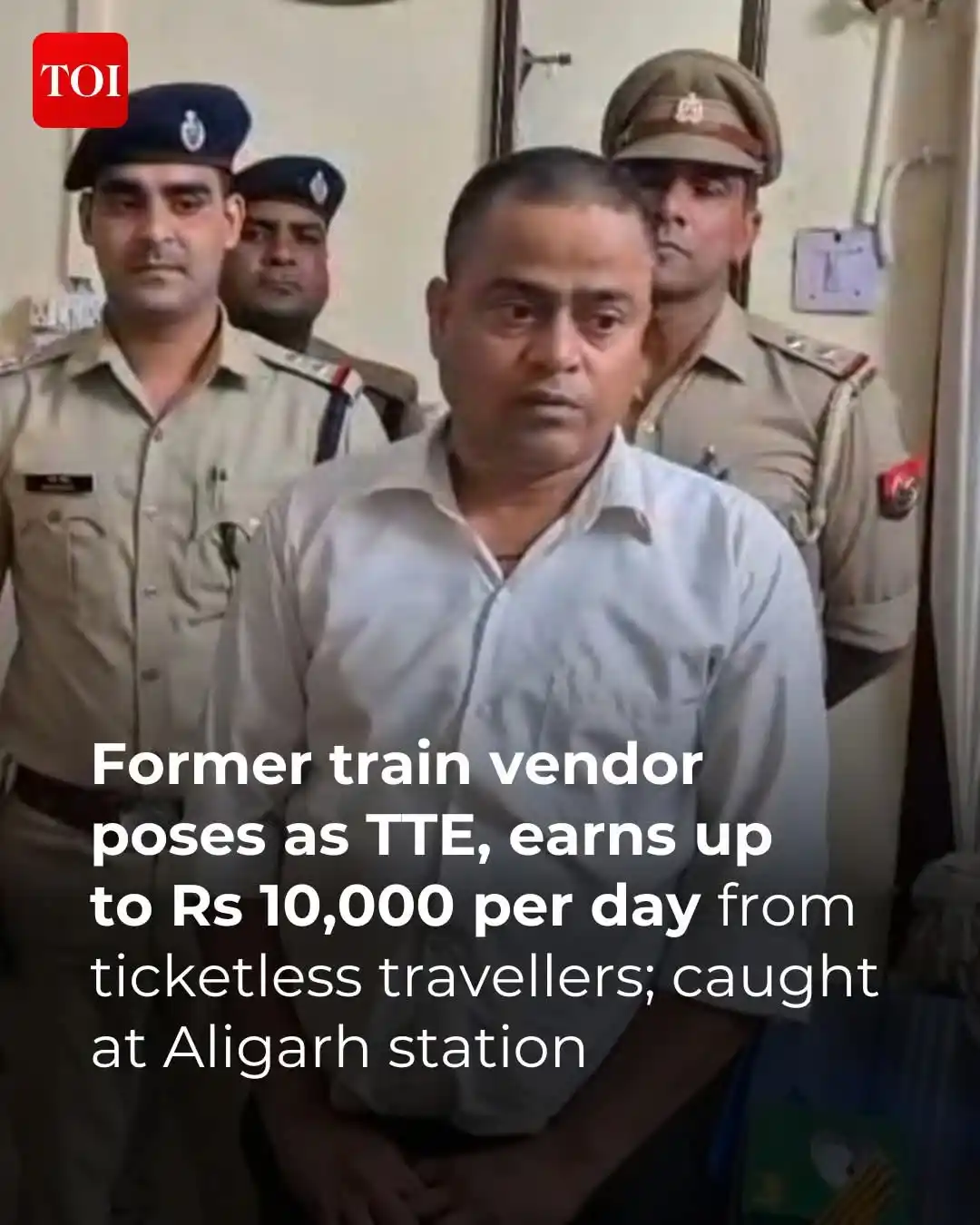The image size is (980, 1225).
Task: Tap the wall light switch board
Action: point(837,269)
